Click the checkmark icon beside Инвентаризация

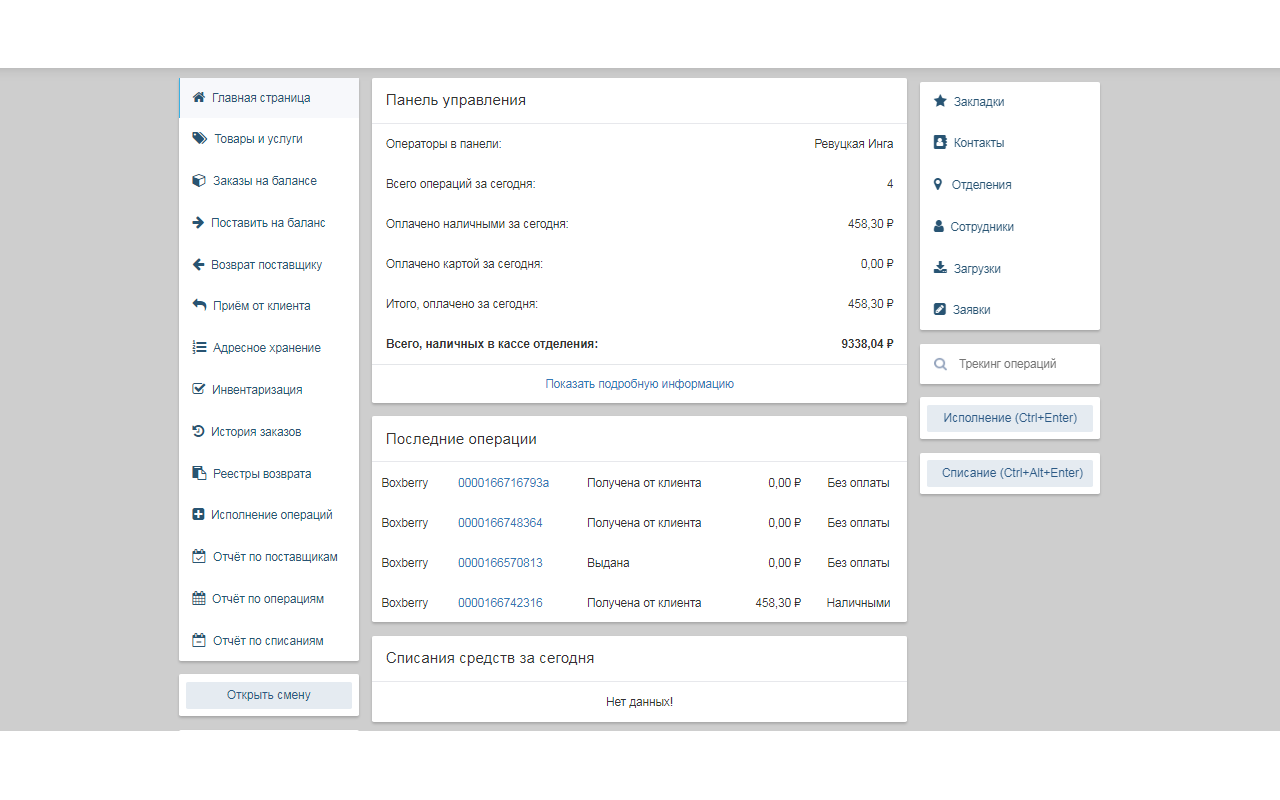coord(199,390)
